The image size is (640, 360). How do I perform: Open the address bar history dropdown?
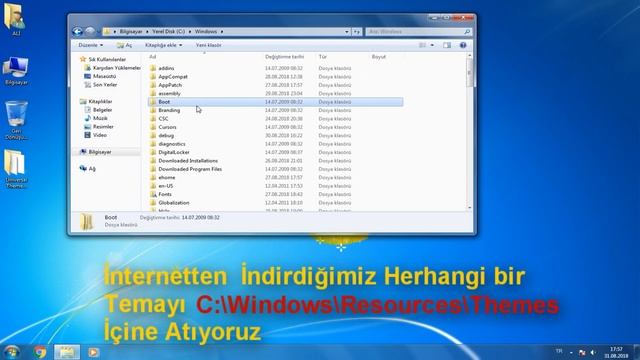pyautogui.click(x=347, y=31)
